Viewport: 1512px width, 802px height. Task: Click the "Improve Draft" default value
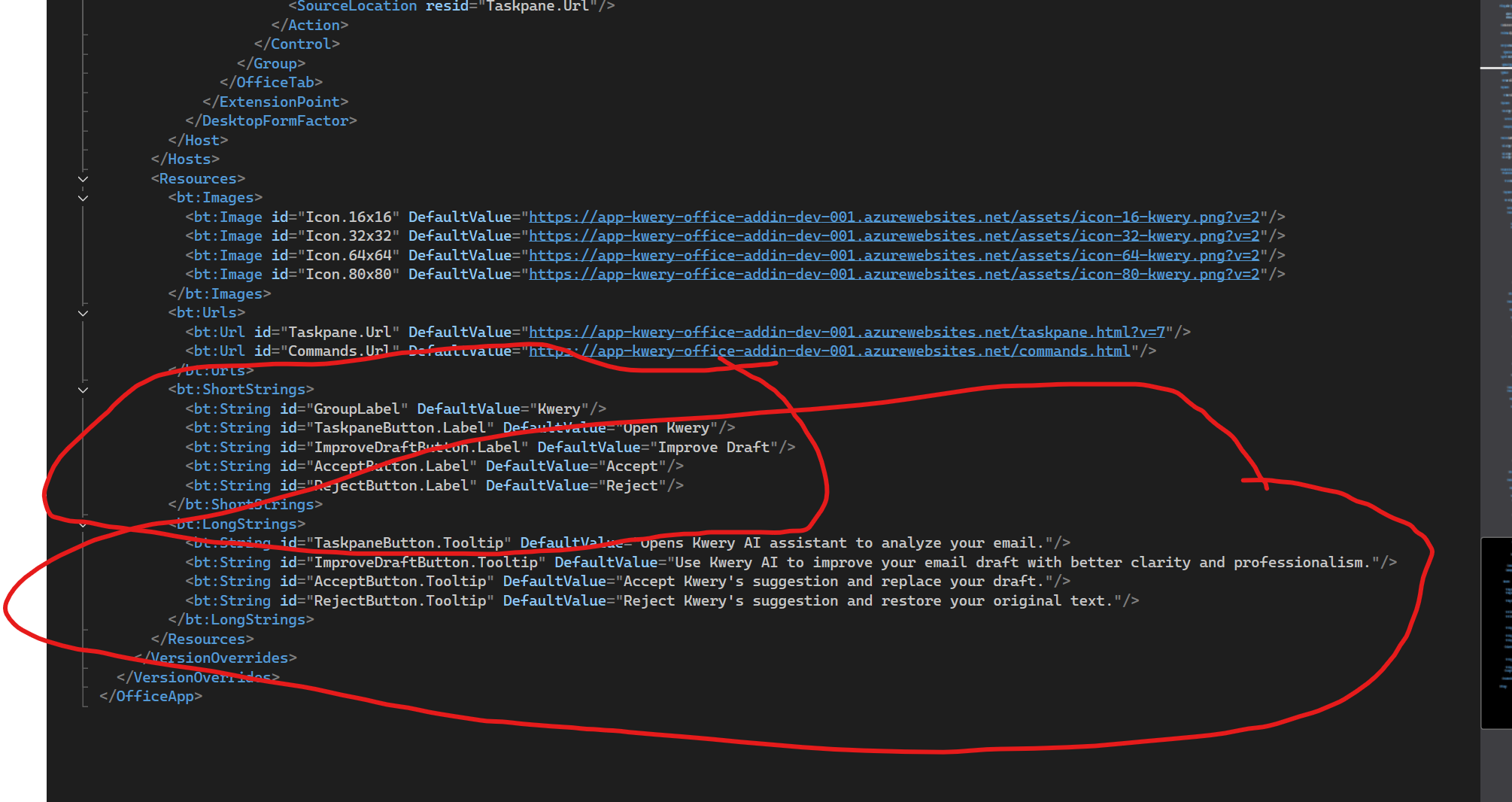[714, 447]
